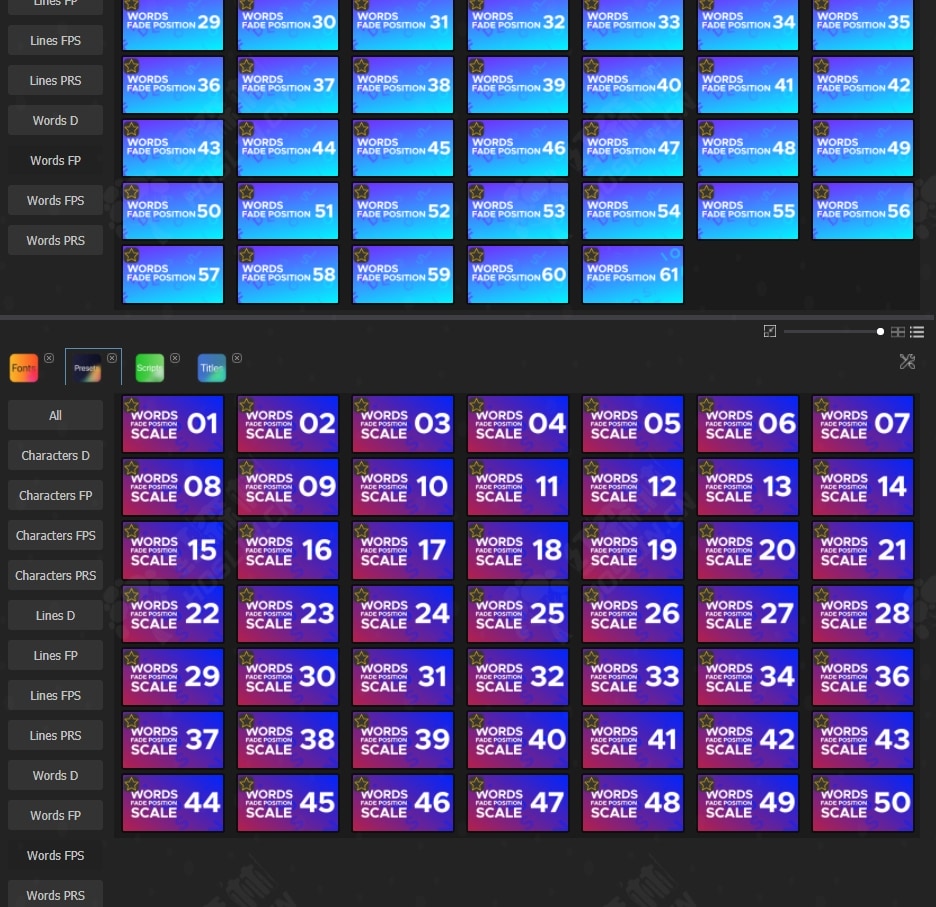This screenshot has height=907, width=936.
Task: Close the Presets pack tab
Action: click(112, 358)
